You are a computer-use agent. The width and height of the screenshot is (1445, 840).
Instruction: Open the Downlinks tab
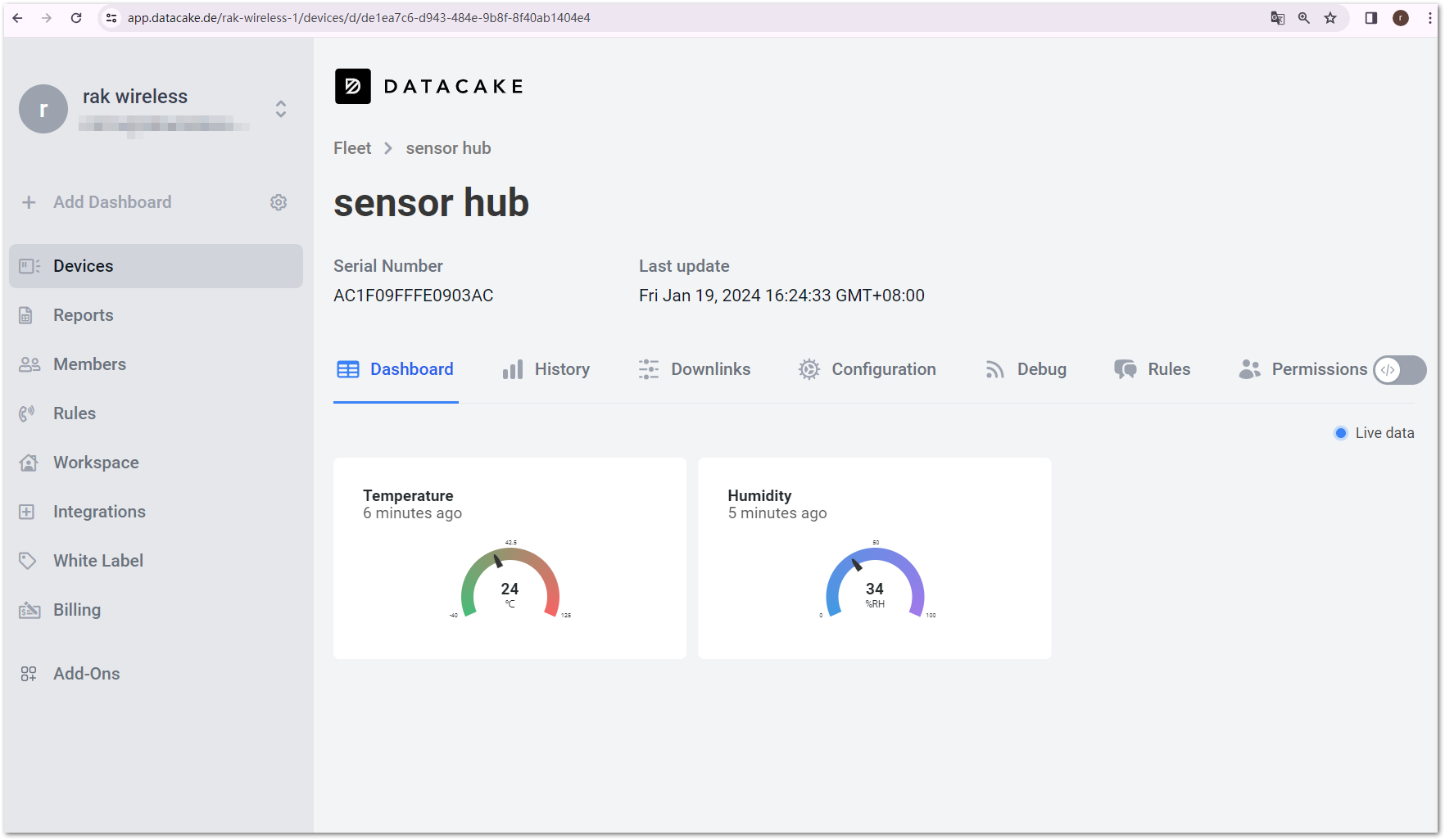pyautogui.click(x=695, y=370)
